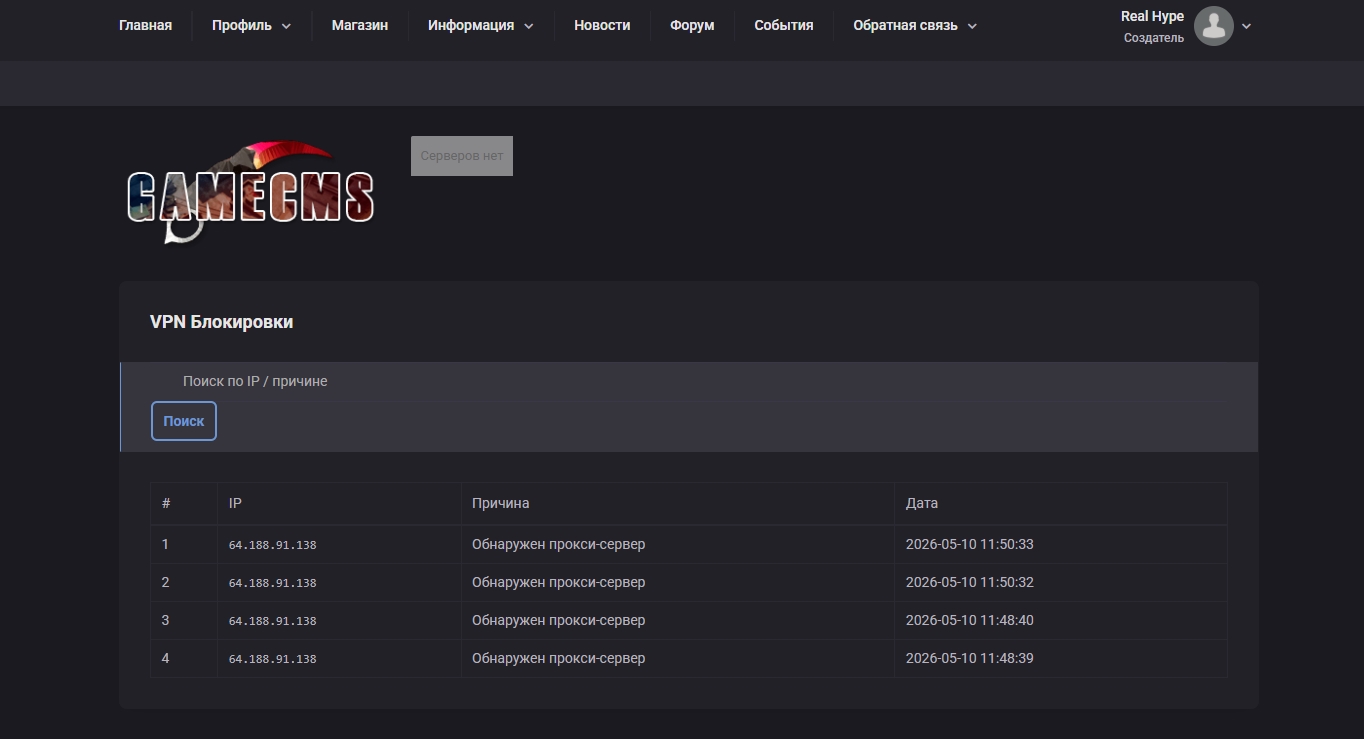Image resolution: width=1364 pixels, height=739 pixels.
Task: Click date 2026-05-10 11:50:33
Action: click(970, 544)
